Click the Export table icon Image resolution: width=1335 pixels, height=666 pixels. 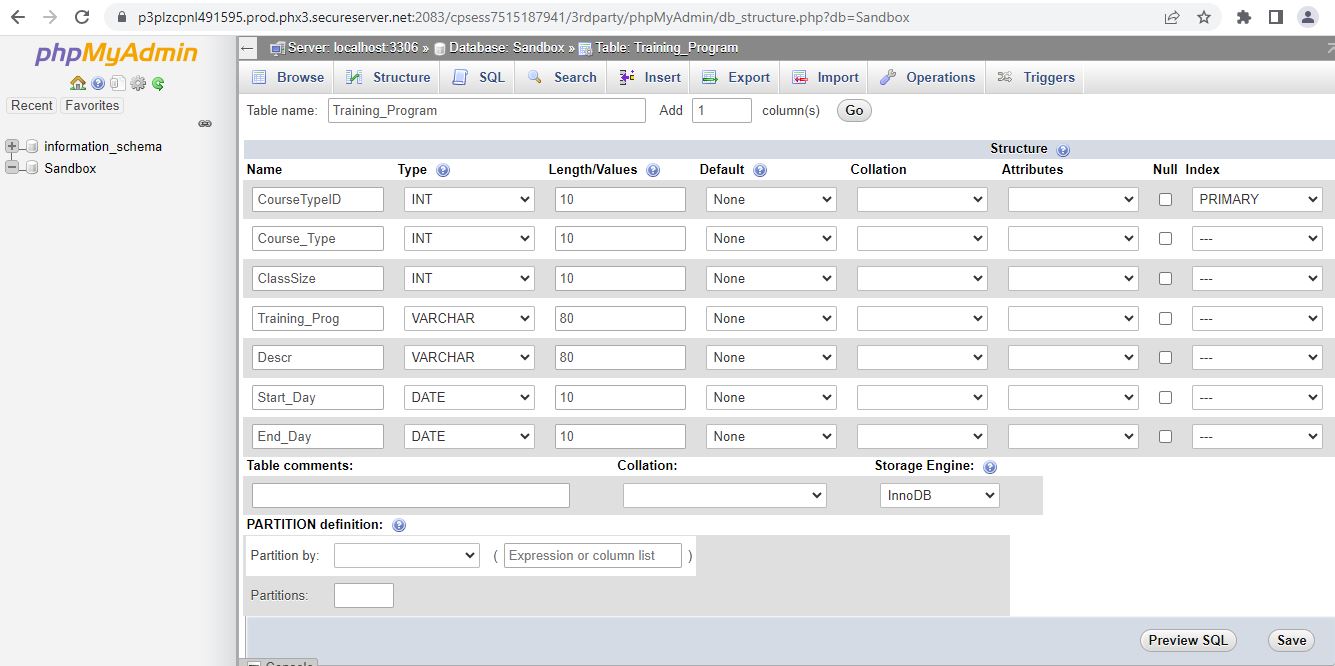pos(710,76)
